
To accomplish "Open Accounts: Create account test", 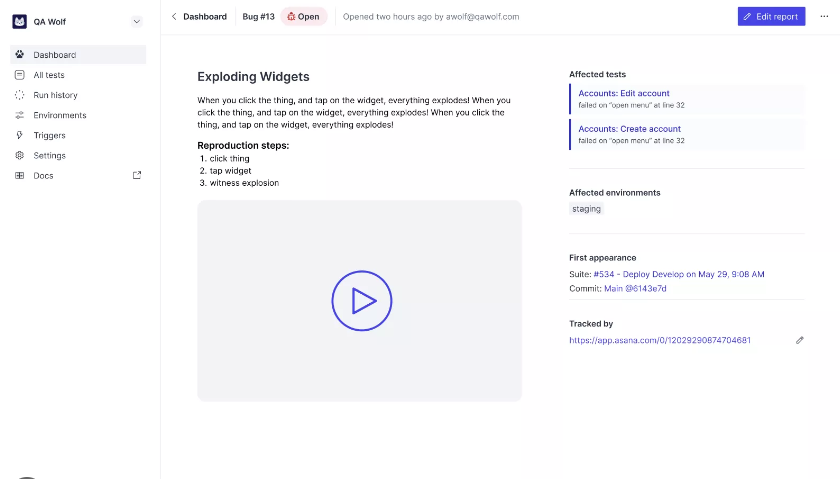I will pos(629,129).
